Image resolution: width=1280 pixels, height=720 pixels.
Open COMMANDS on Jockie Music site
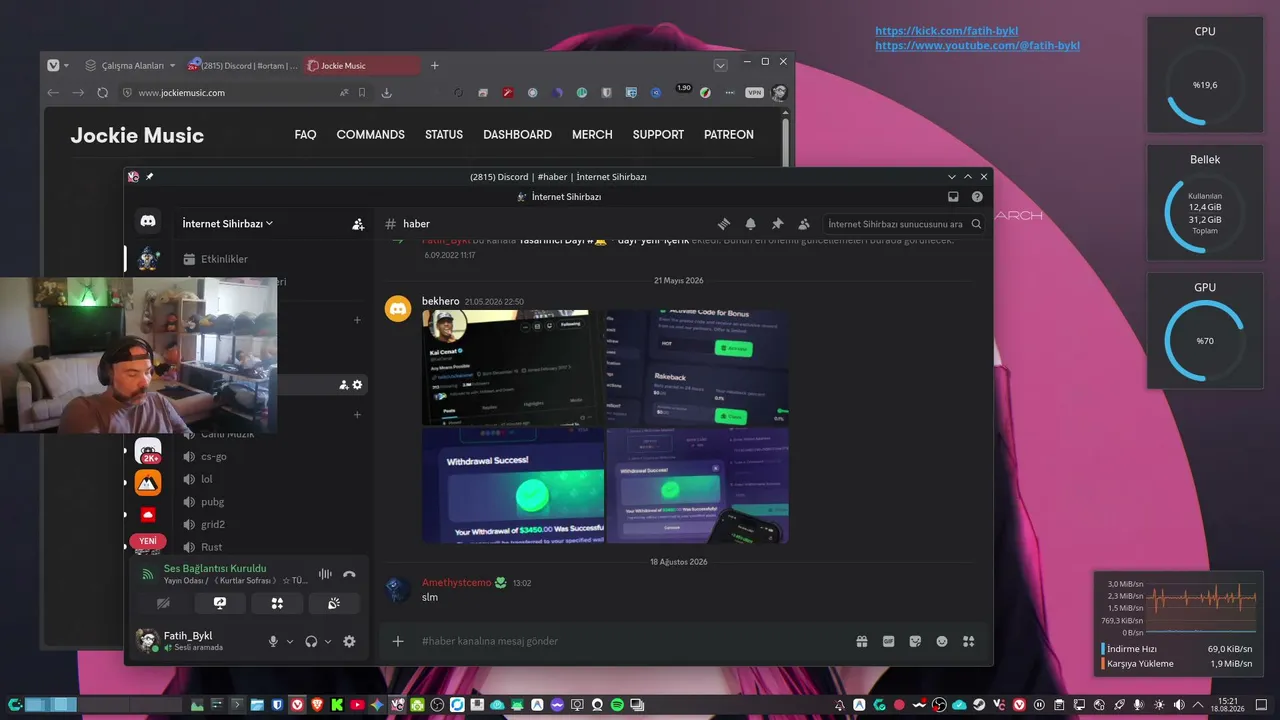(371, 134)
